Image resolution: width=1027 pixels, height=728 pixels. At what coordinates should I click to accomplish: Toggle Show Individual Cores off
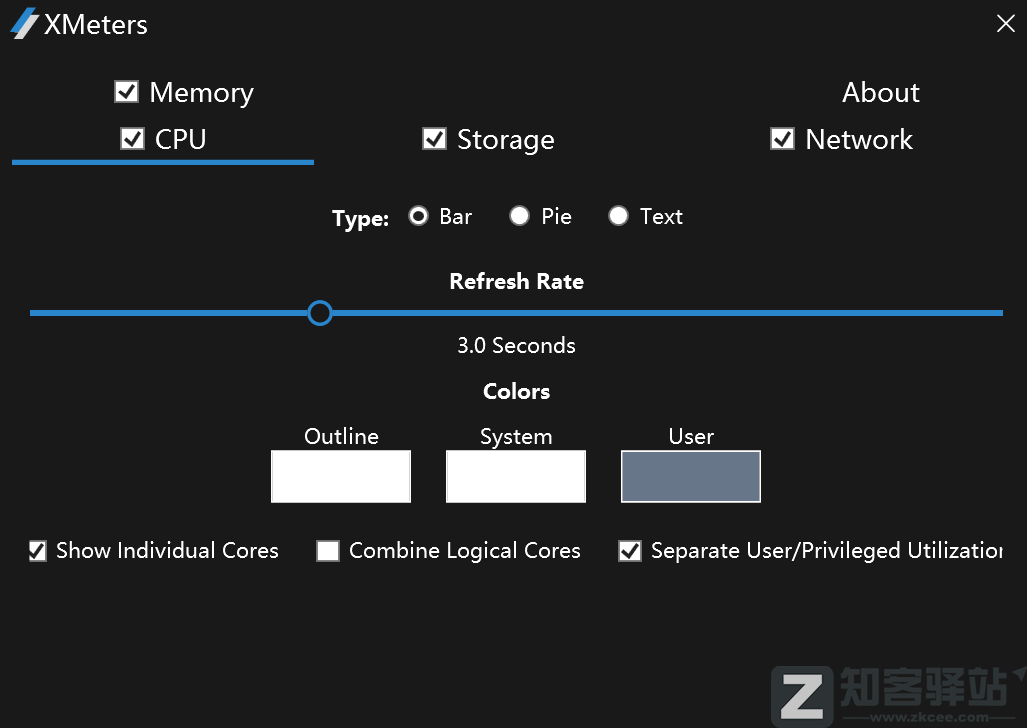(37, 550)
